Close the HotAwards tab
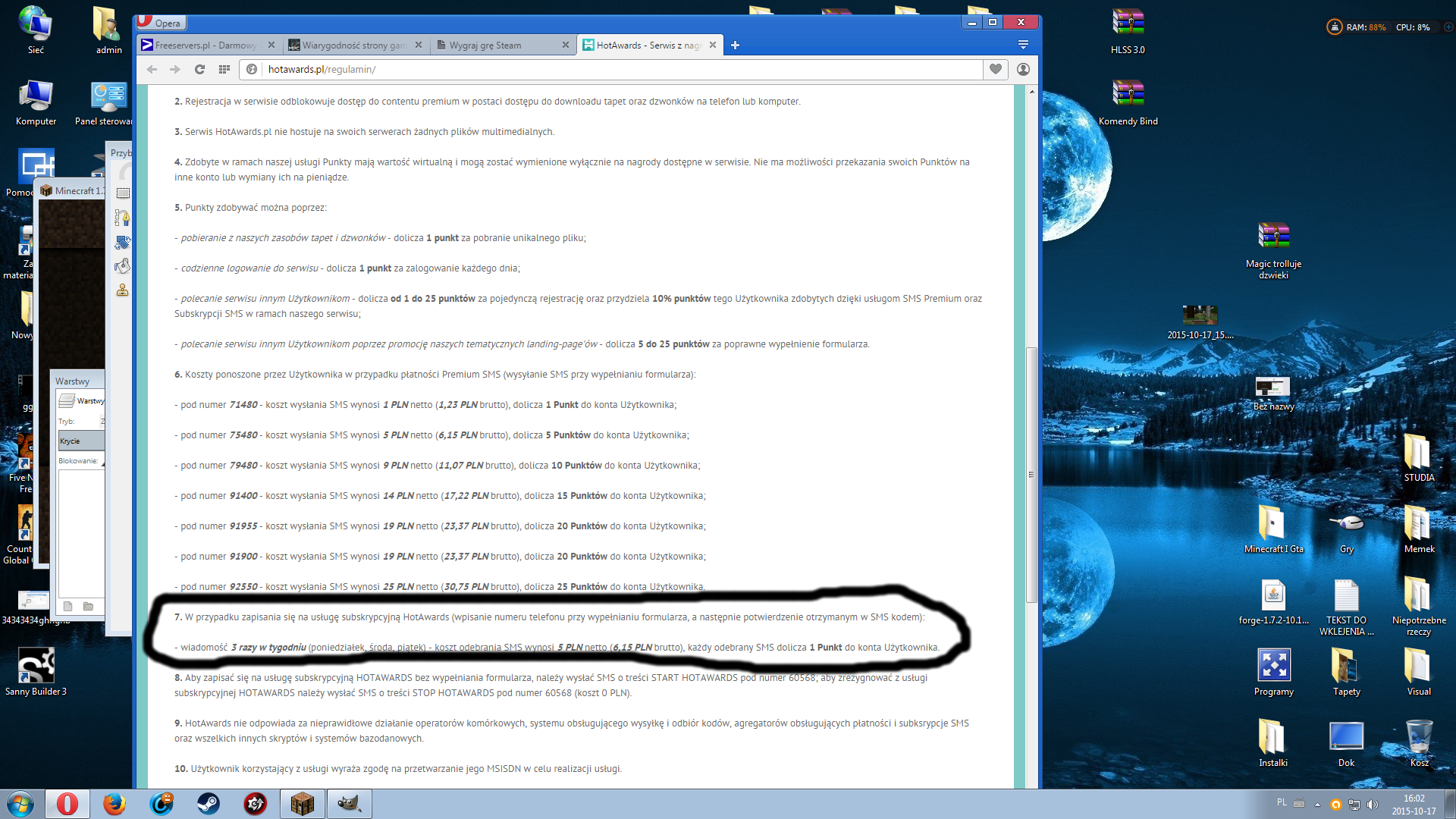Screen dimensions: 1456x819 tap(713, 45)
